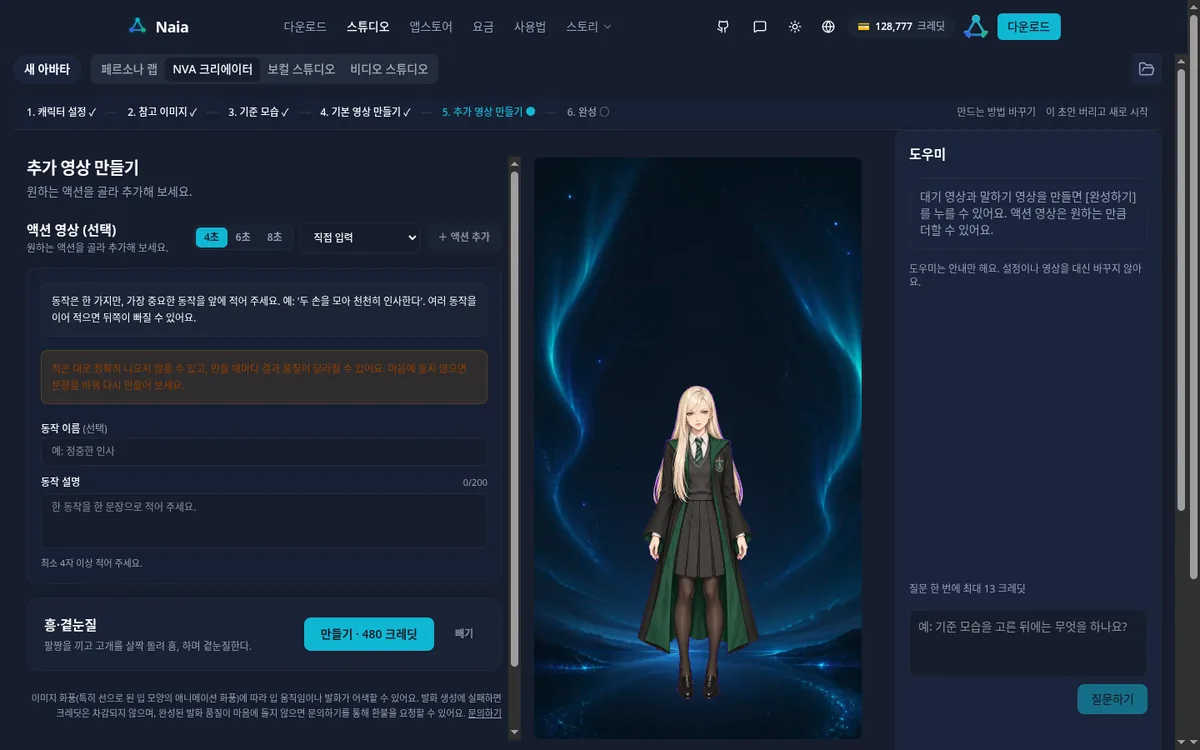
Task: Select the 8초 duration option
Action: 274,237
